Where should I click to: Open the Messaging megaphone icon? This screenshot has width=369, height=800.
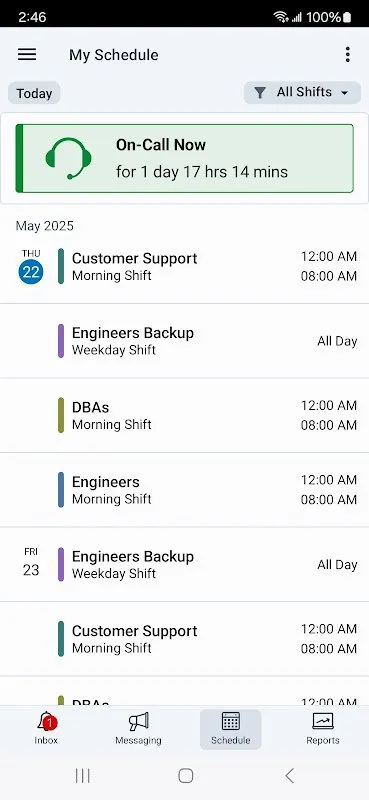[x=138, y=722]
